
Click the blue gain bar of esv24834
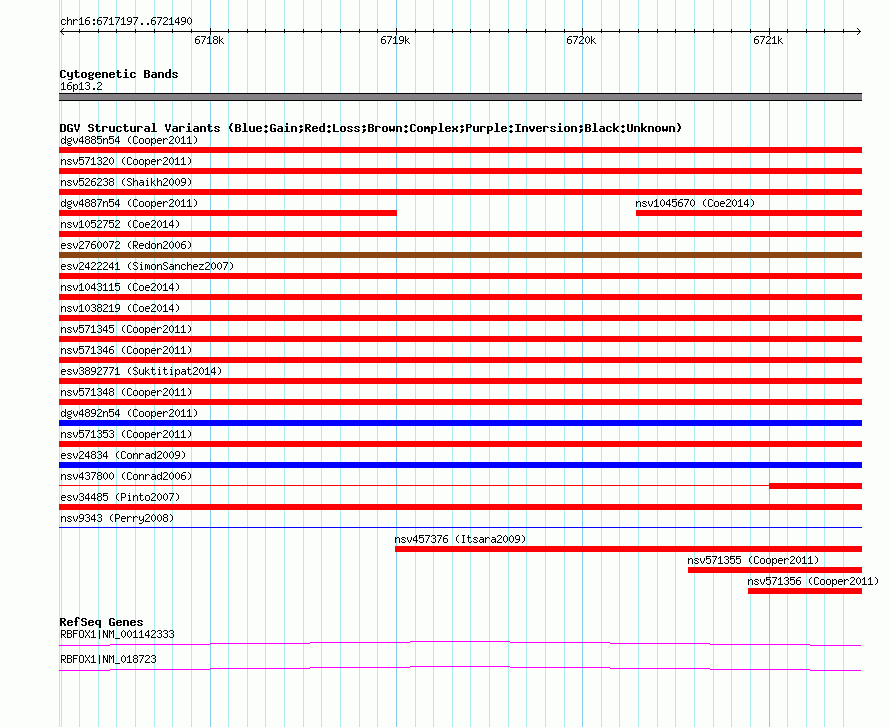[x=460, y=465]
